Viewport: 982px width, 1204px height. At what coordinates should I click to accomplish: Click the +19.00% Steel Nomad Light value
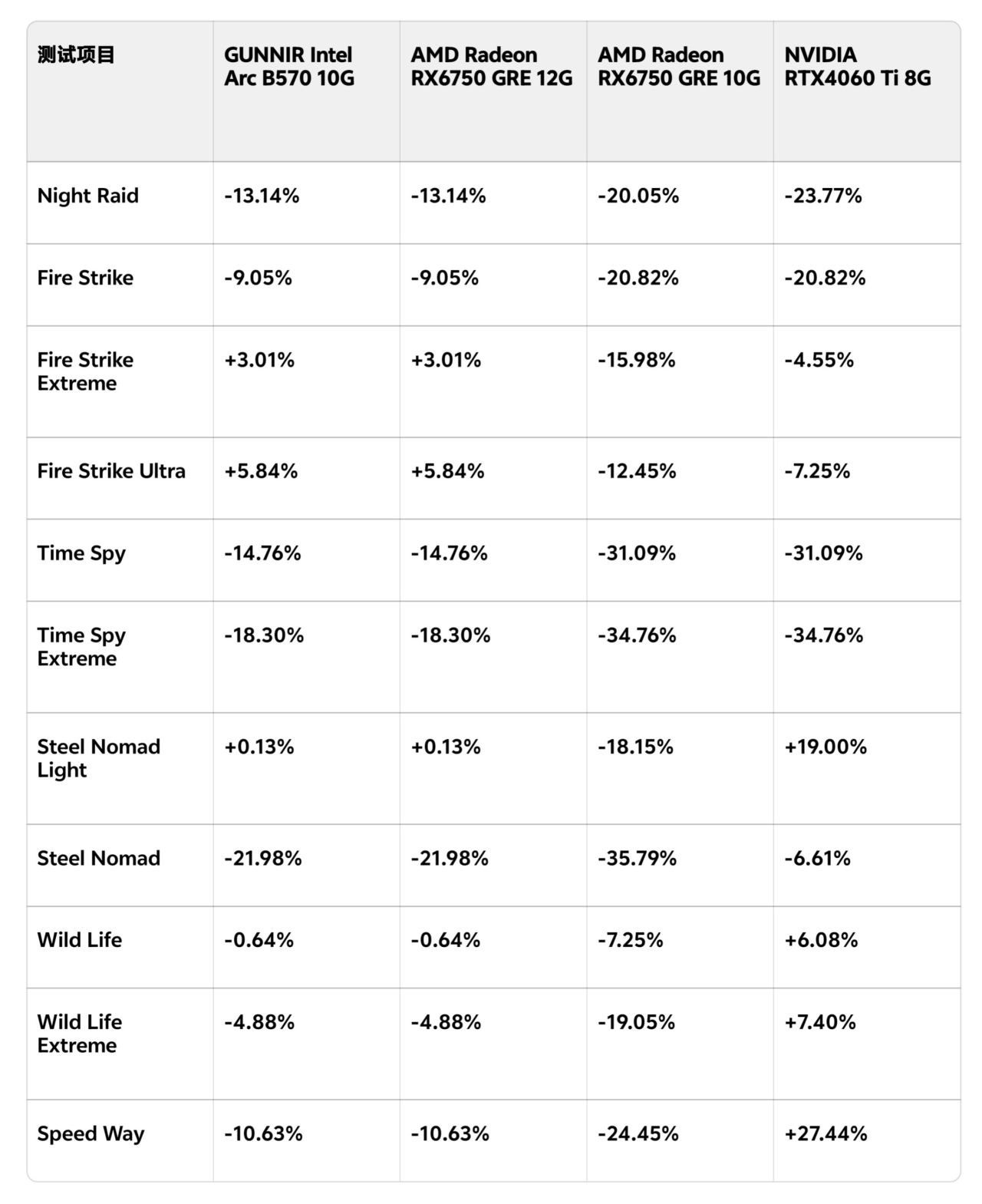click(825, 747)
